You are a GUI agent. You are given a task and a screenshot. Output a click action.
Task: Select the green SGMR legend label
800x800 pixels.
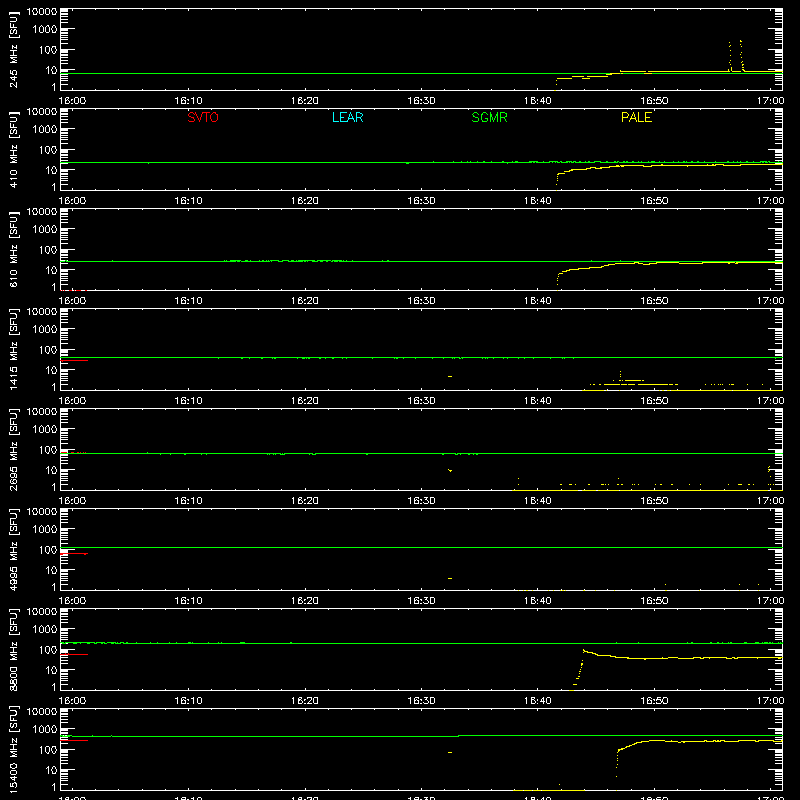(x=489, y=117)
